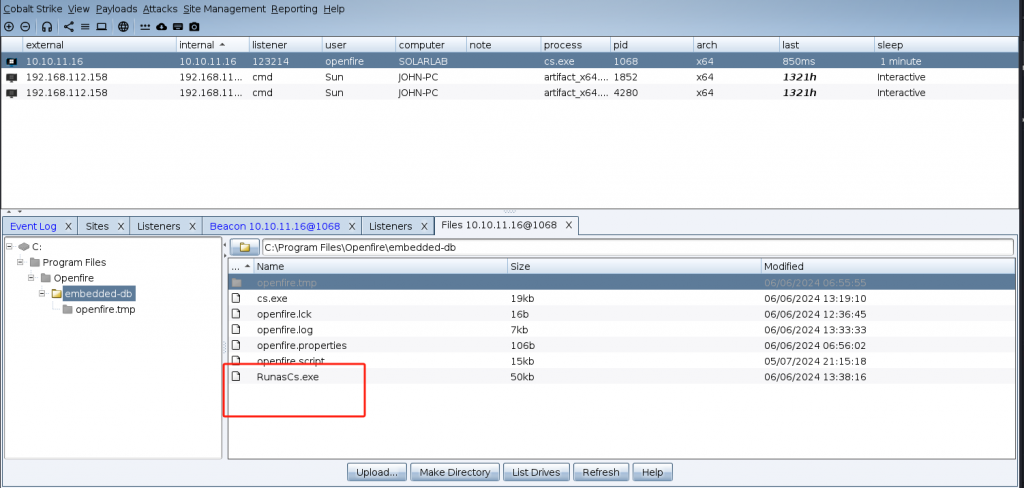Viewport: 1024px width, 488px height.
Task: Close the Files 10.10.11.16@1068 tab
Action: 568,225
